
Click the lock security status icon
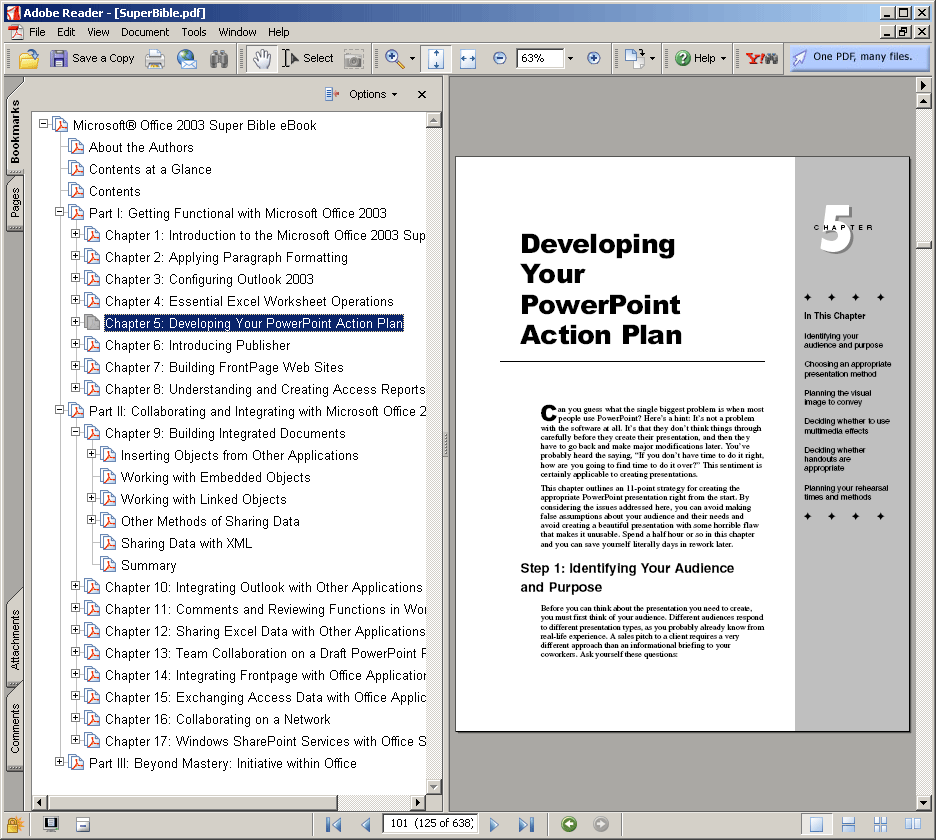pos(14,824)
